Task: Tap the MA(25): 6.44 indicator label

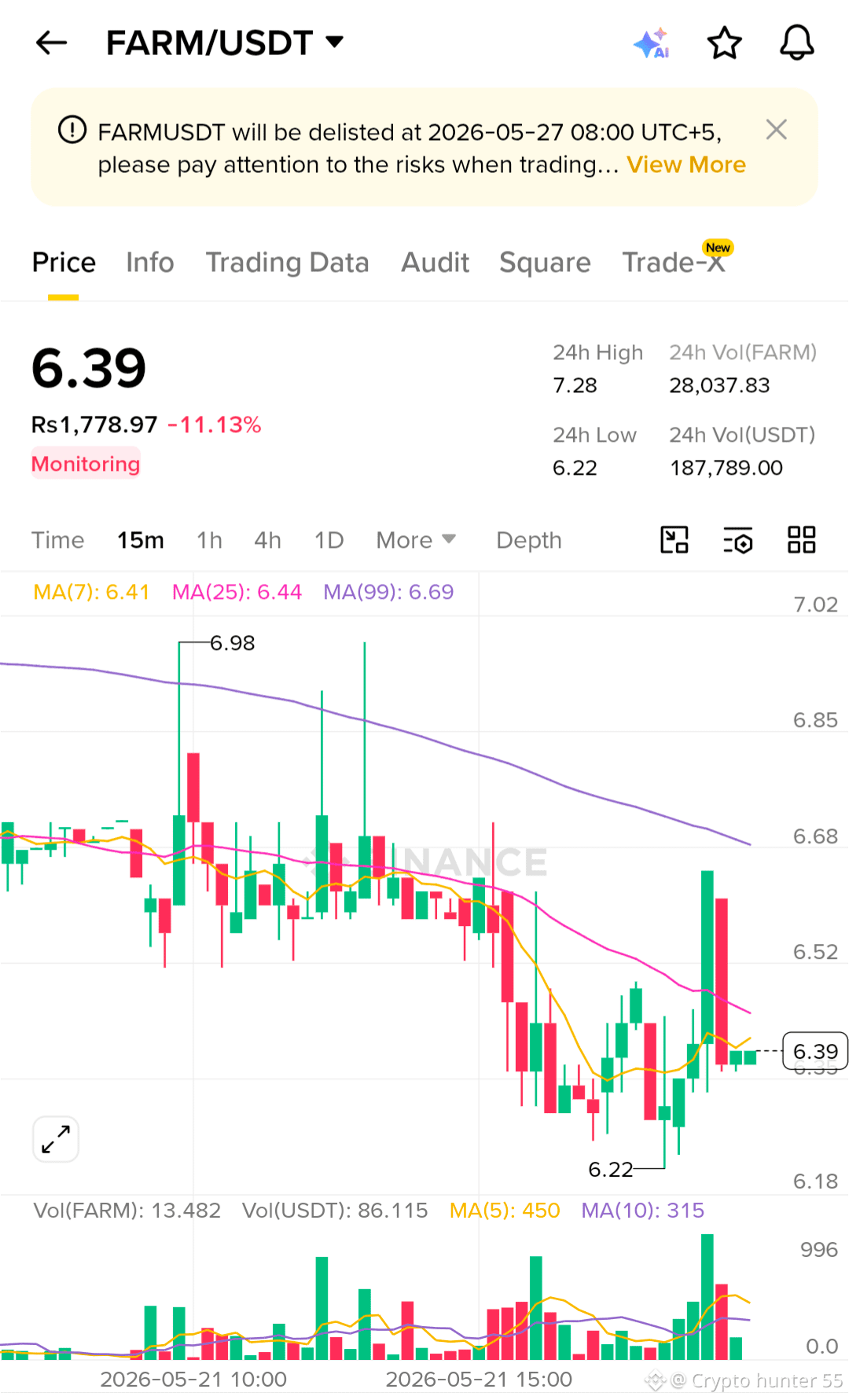Action: pos(237,592)
